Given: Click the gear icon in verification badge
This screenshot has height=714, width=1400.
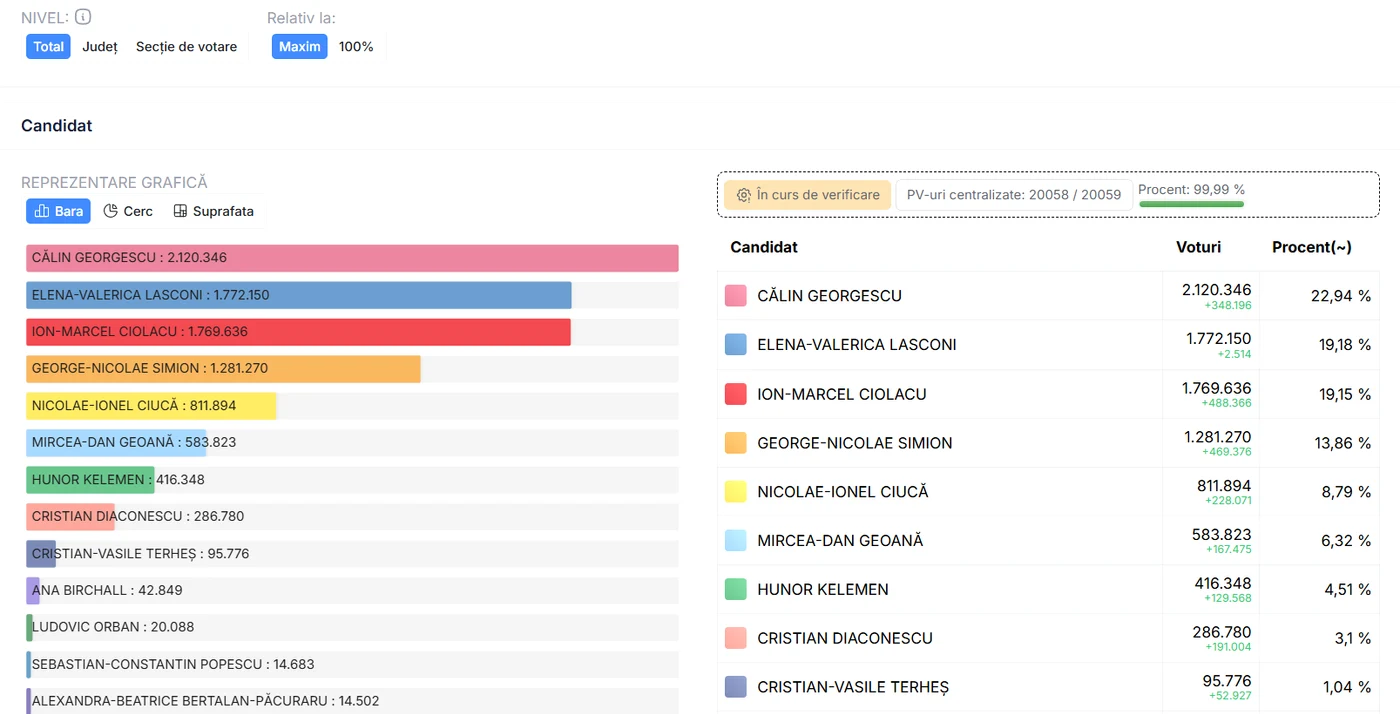Looking at the screenshot, I should point(743,195).
